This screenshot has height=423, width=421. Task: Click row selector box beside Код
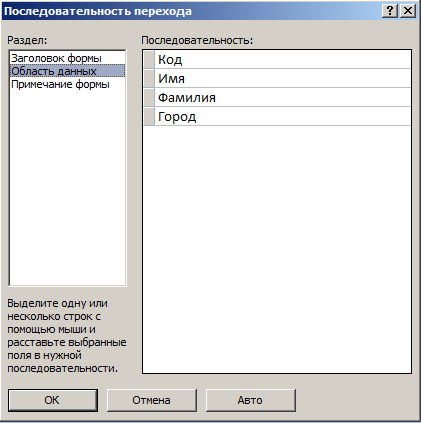(149, 59)
